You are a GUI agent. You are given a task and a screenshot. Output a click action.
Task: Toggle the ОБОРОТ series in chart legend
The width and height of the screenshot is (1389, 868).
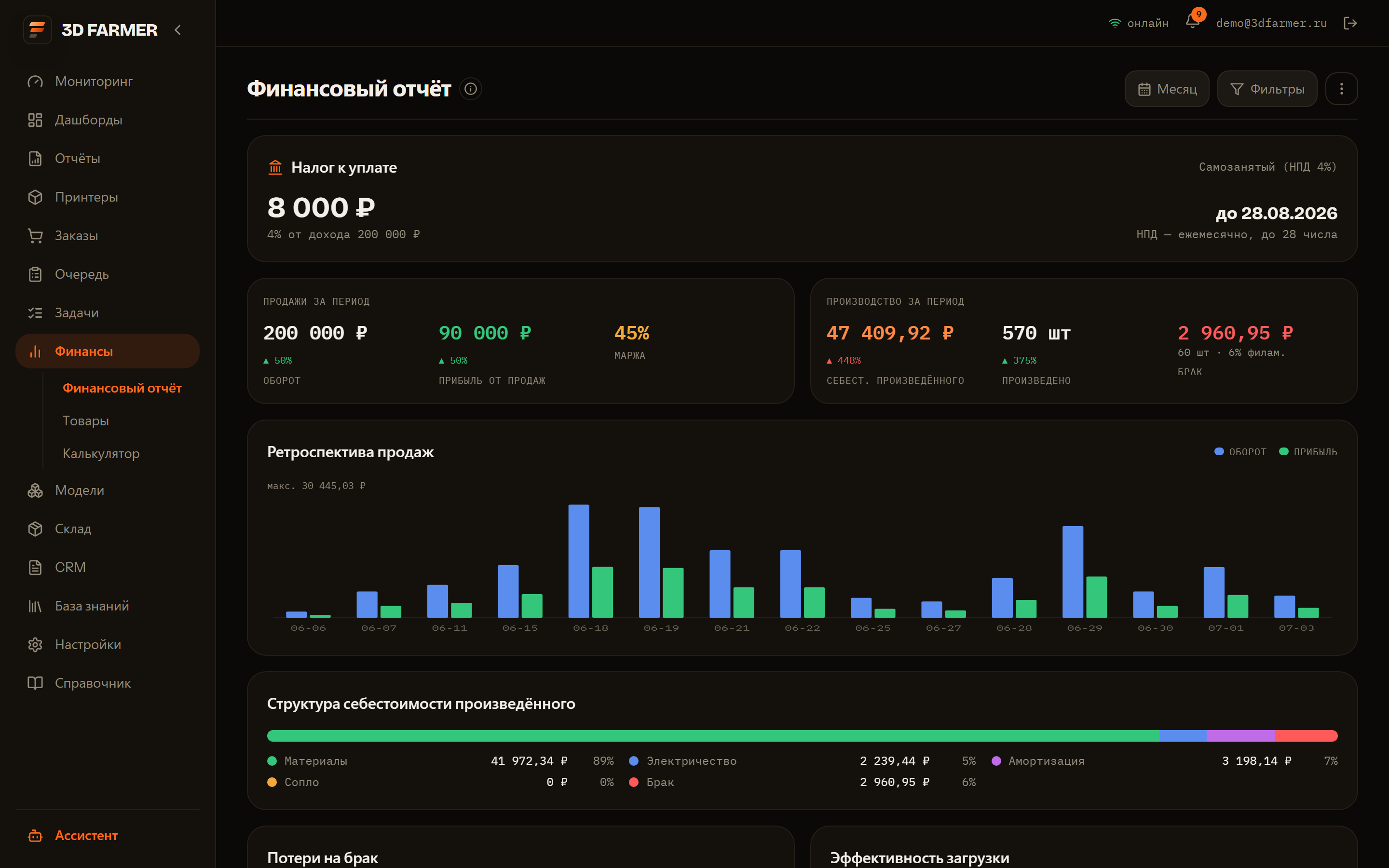[x=1240, y=452]
